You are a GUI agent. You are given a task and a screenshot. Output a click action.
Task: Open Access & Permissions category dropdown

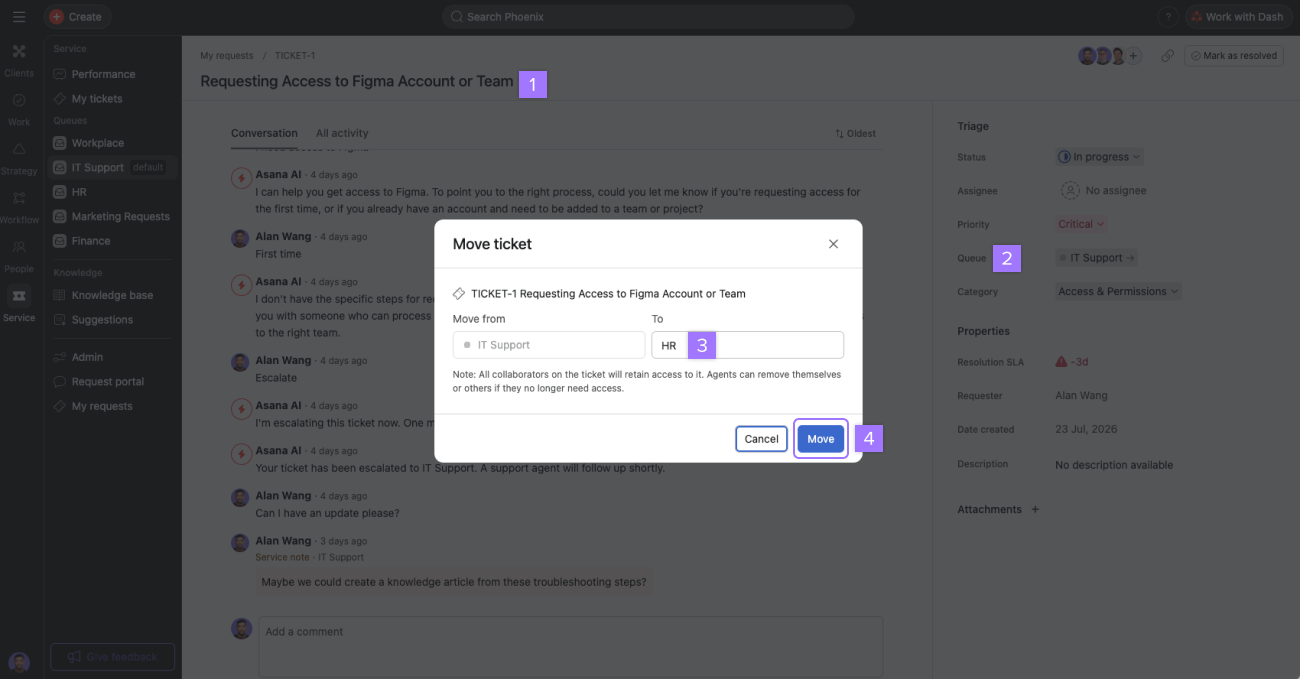click(x=1119, y=291)
